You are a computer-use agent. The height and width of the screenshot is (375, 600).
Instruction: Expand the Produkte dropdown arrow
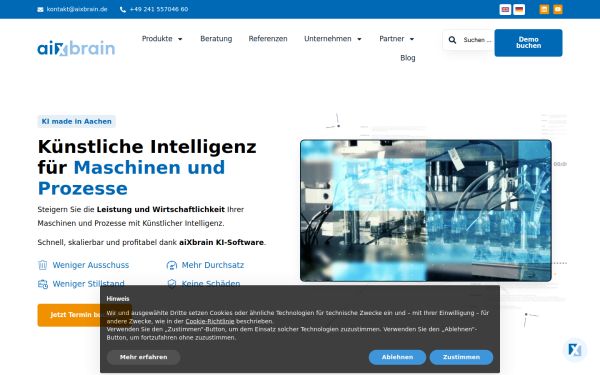point(180,39)
